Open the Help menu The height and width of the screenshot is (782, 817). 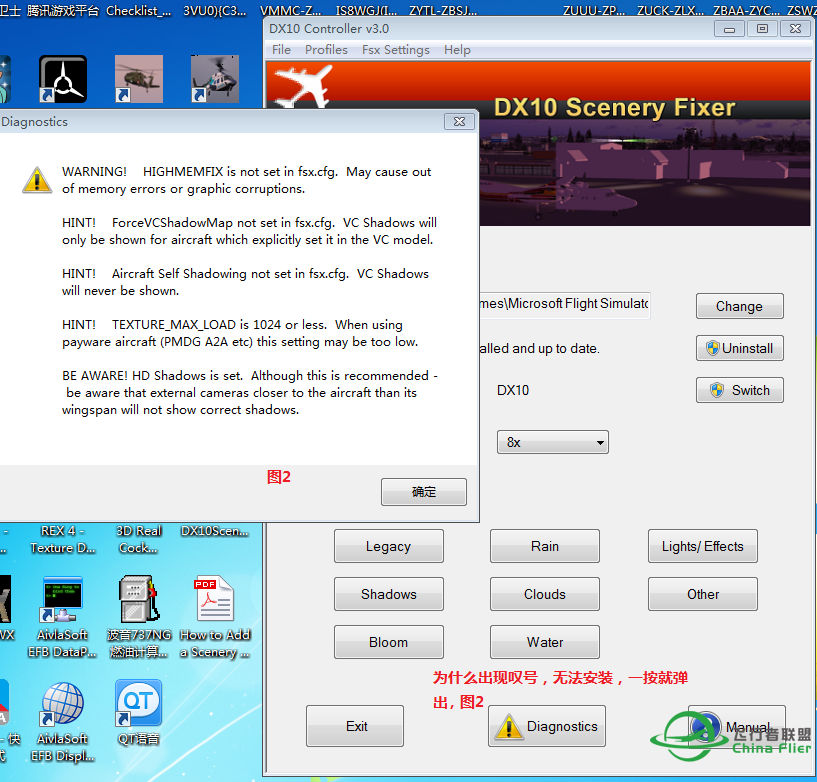tap(457, 49)
